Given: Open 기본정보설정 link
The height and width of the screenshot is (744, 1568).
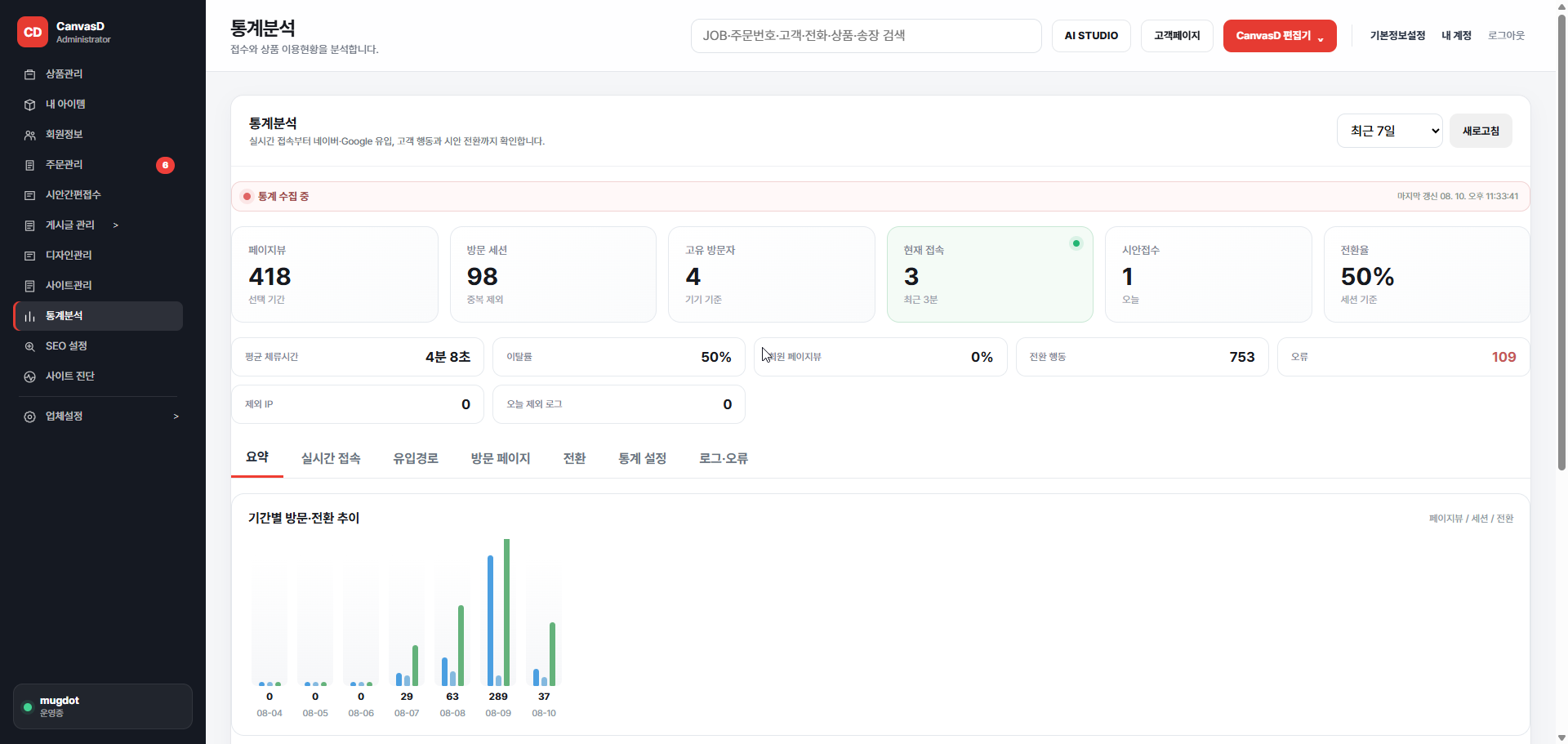Looking at the screenshot, I should tap(1397, 36).
